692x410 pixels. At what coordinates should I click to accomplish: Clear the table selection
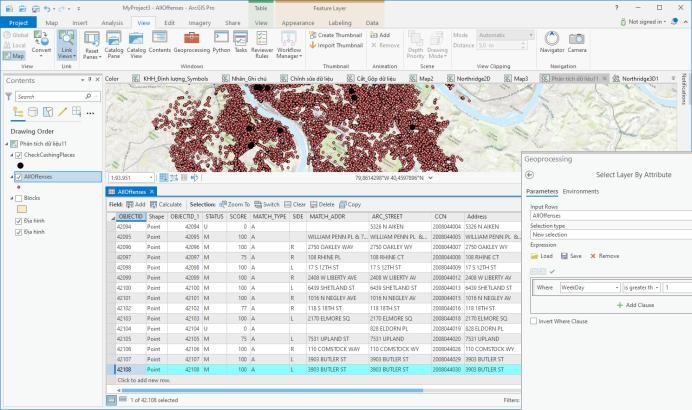pos(295,204)
